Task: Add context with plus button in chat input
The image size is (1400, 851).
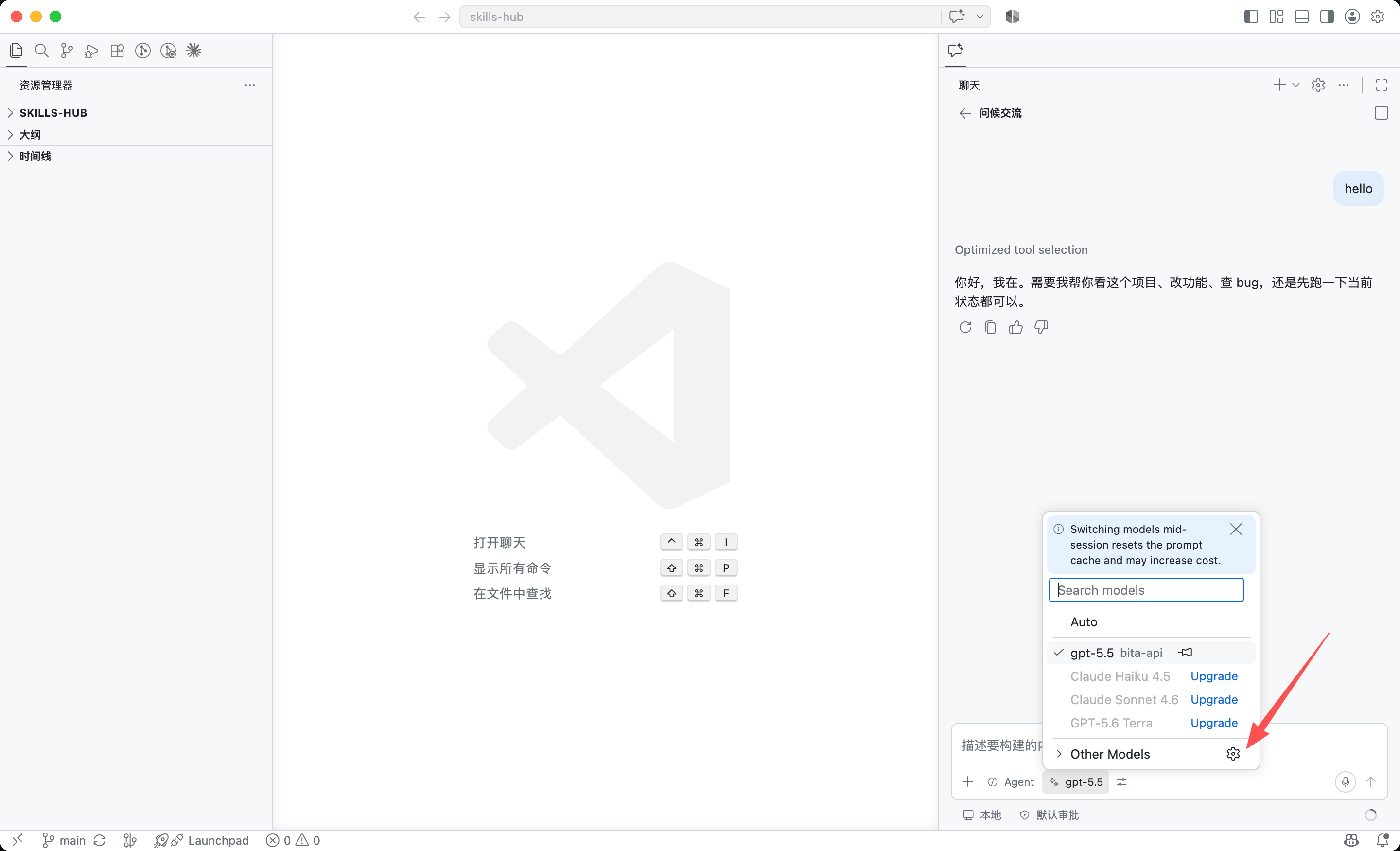Action: [968, 781]
